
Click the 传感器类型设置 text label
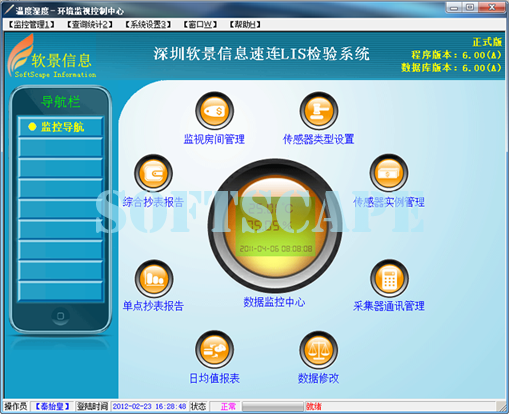click(x=318, y=139)
